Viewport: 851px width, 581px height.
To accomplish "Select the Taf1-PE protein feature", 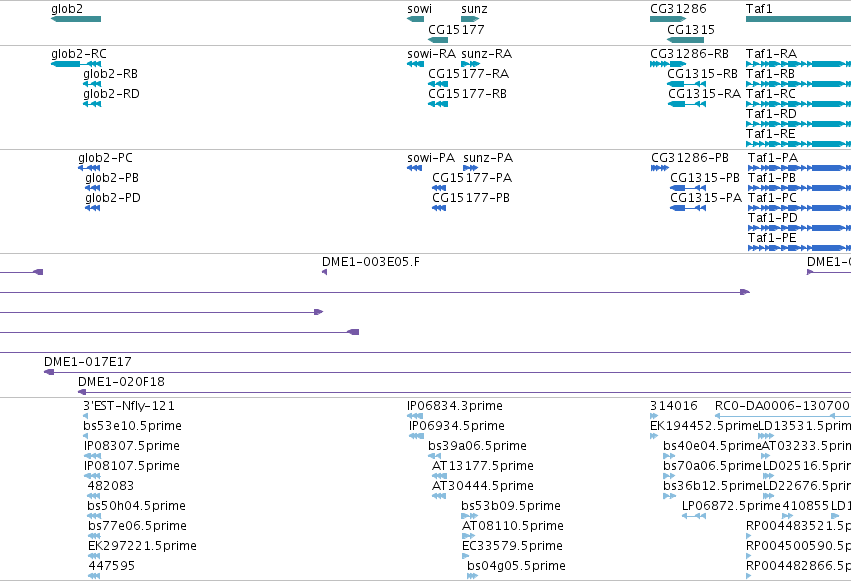I will (772, 239).
